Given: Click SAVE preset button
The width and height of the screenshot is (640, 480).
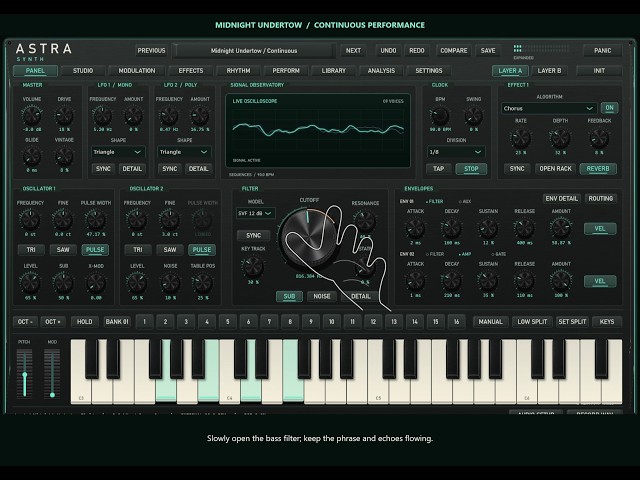Looking at the screenshot, I should tap(488, 51).
